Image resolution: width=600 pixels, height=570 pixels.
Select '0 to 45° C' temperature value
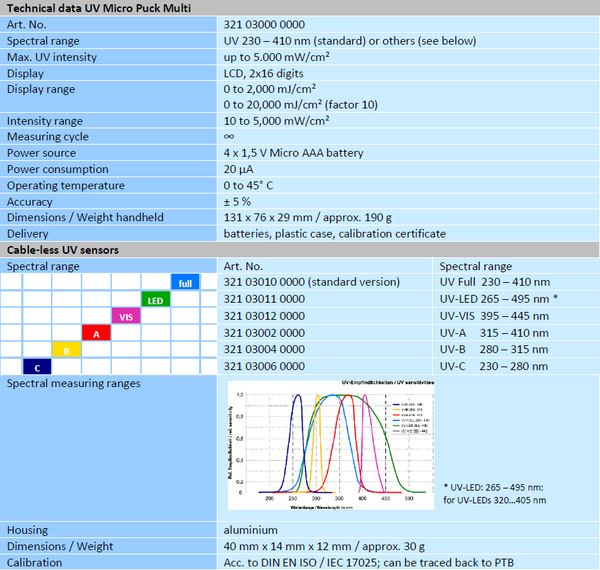coord(248,186)
